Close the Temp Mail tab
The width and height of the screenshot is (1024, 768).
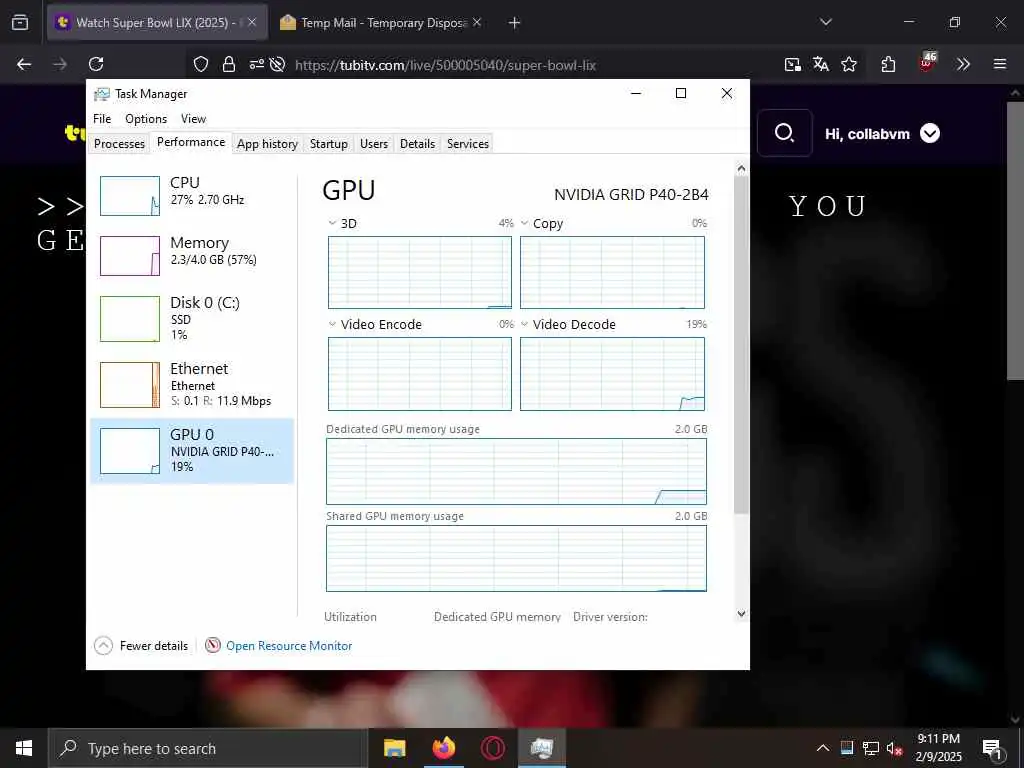477,22
